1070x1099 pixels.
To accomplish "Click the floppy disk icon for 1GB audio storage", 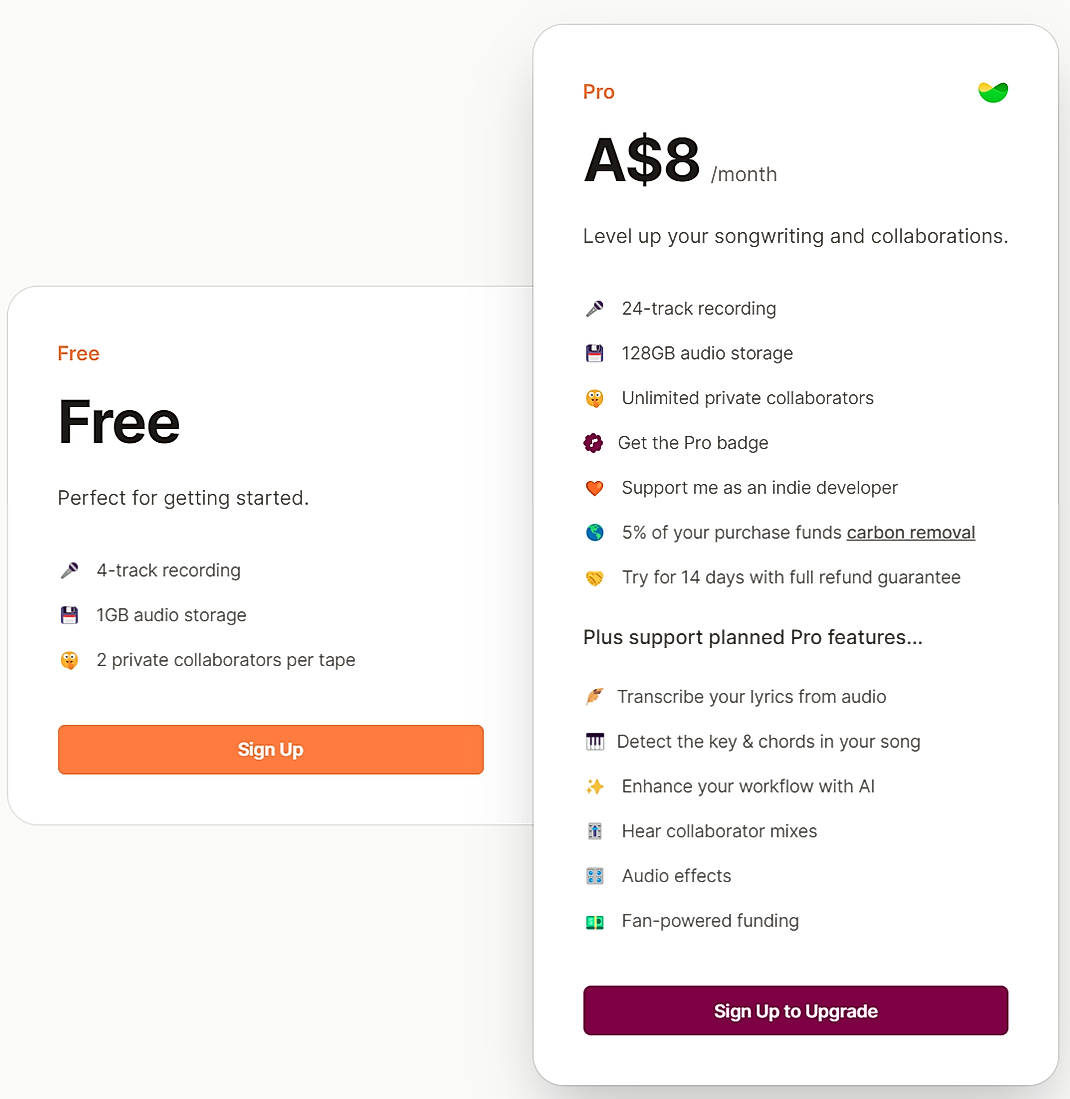I will pos(69,615).
